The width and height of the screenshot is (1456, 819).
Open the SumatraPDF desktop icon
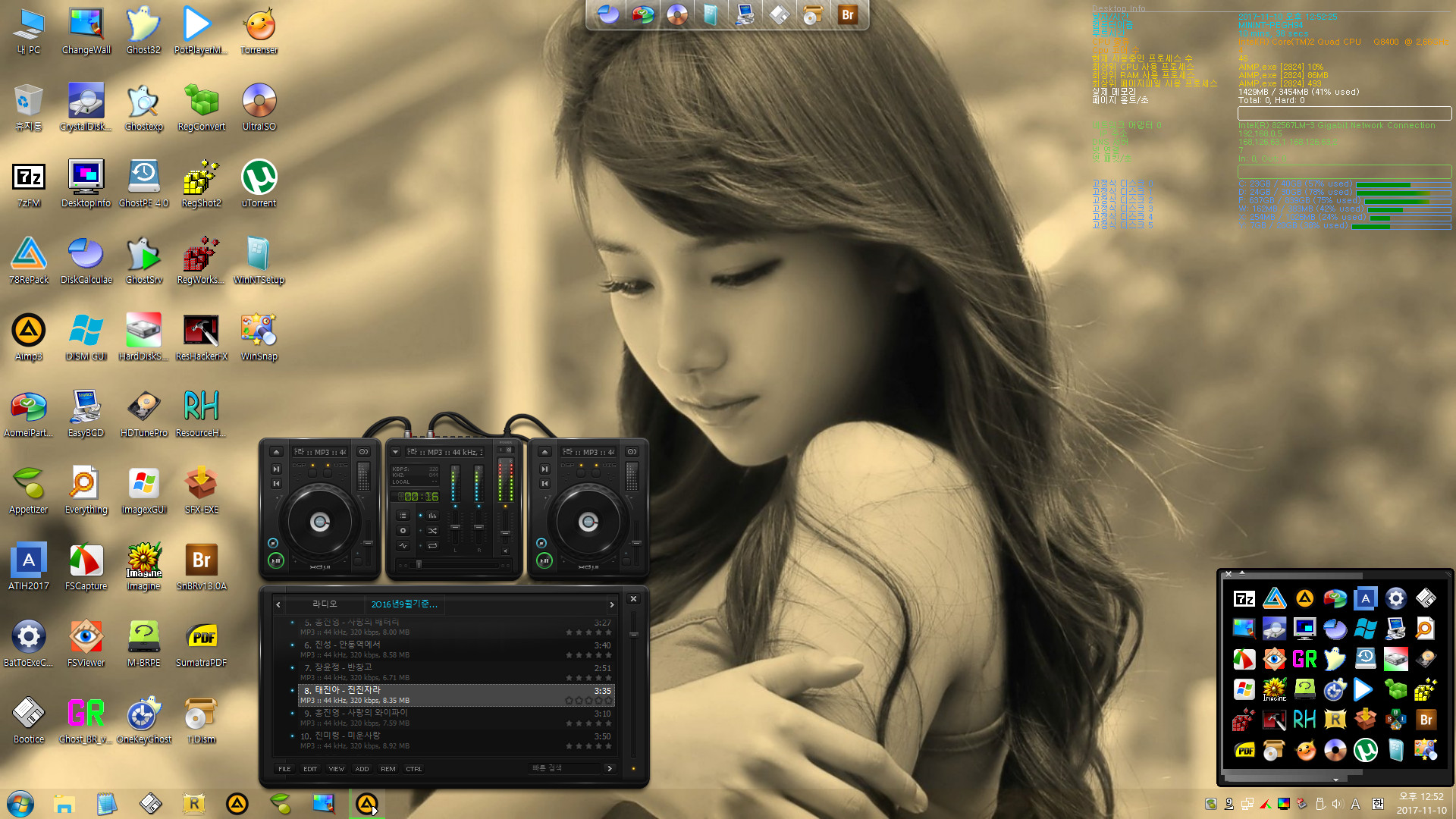[x=201, y=643]
